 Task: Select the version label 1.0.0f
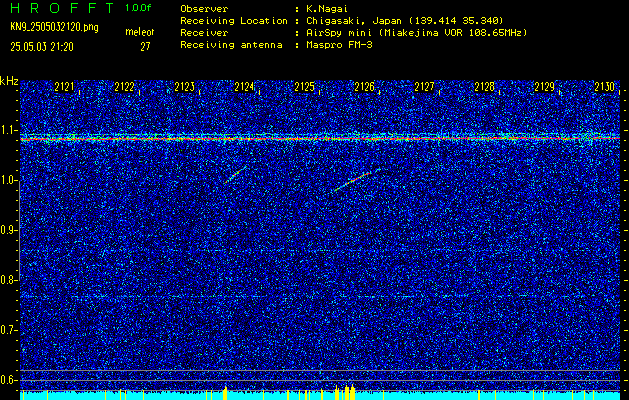click(x=138, y=8)
